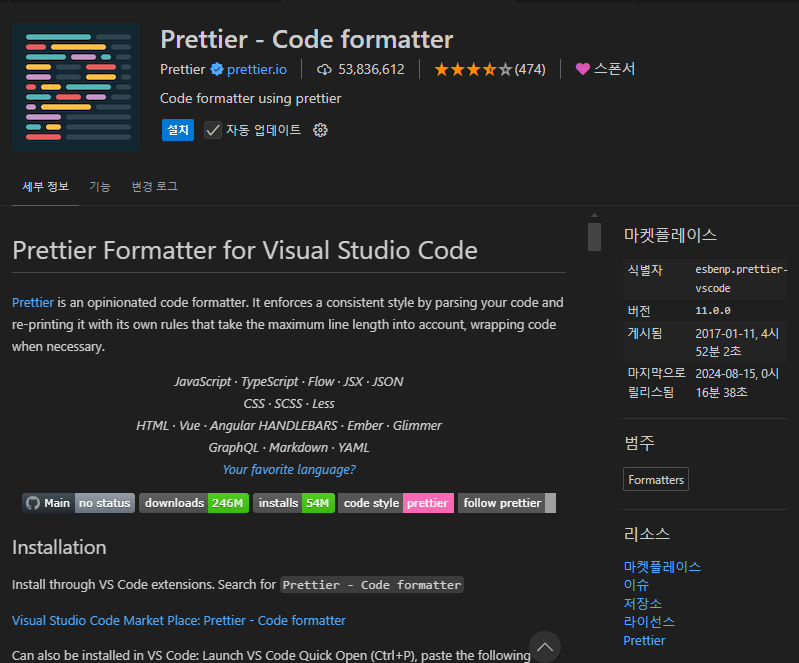
Task: Click the 'Prettier Formatter for Visual Studio Code' heading
Action: pos(245,250)
